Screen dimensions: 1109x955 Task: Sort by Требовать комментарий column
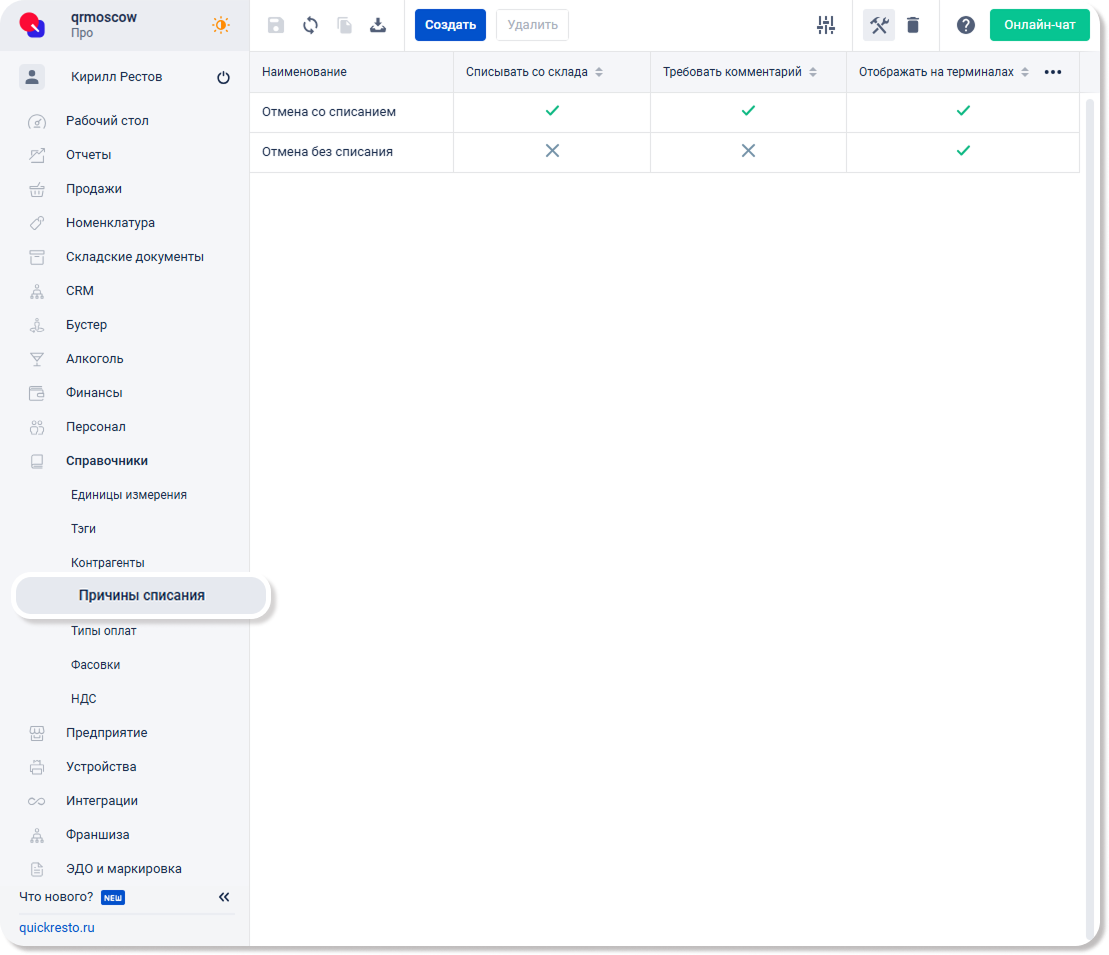813,72
